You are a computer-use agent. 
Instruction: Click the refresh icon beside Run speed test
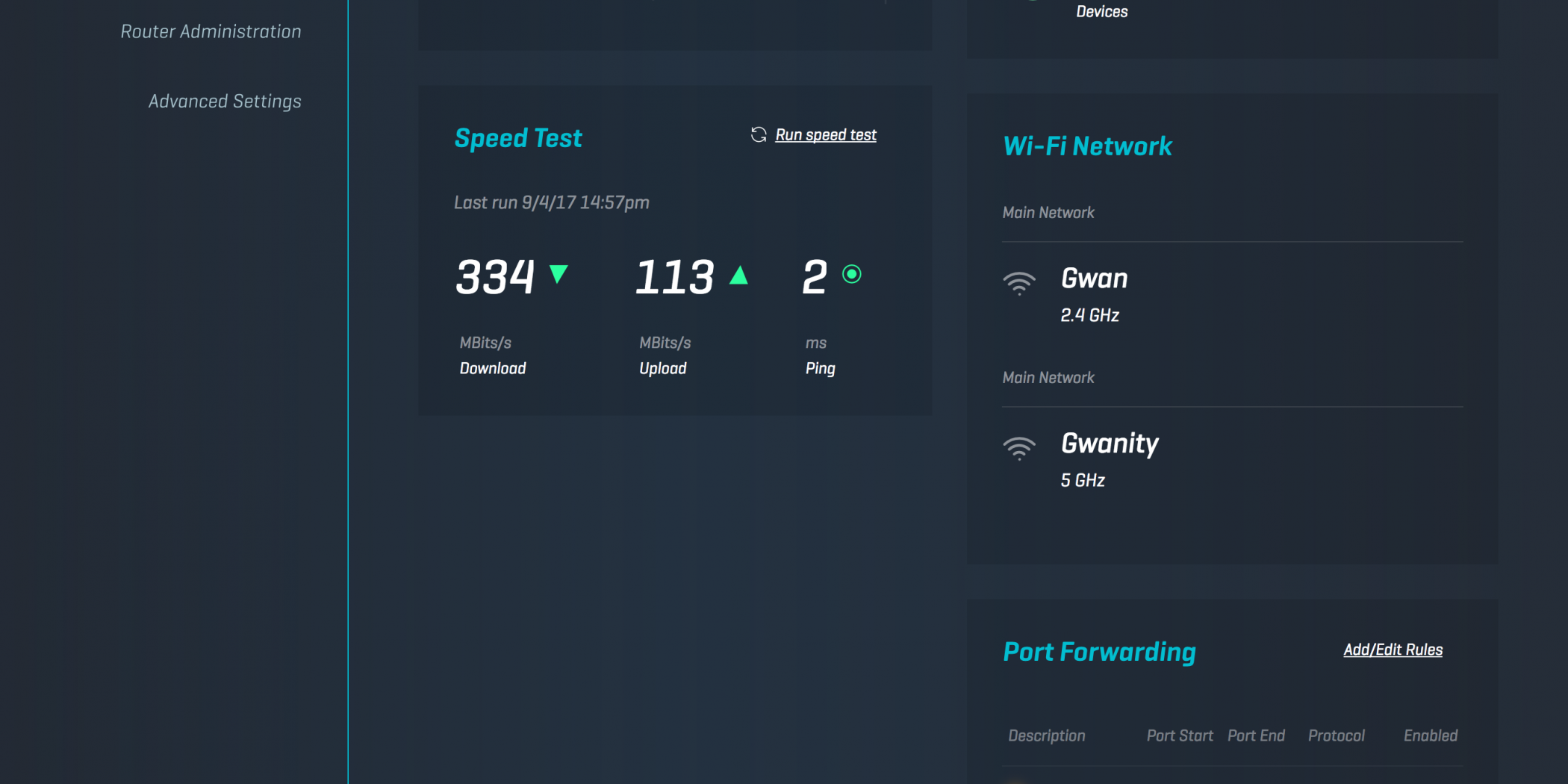click(759, 134)
